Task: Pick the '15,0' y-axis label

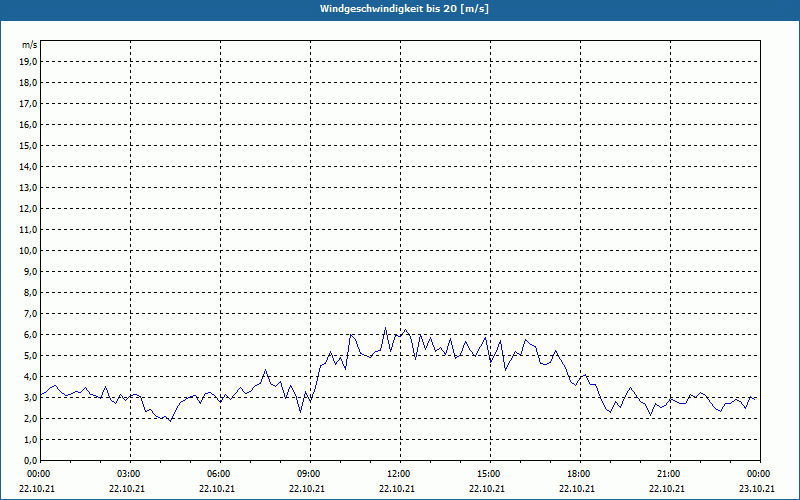Action: tap(28, 145)
